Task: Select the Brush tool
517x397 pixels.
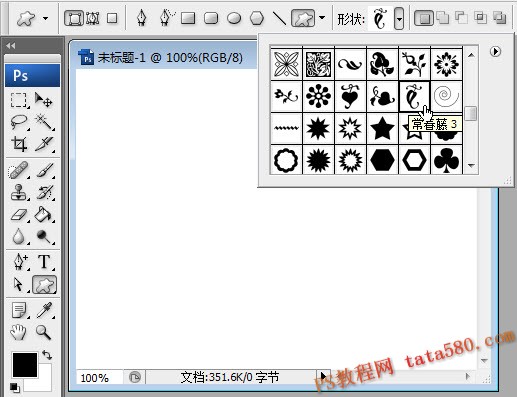Action: click(44, 170)
